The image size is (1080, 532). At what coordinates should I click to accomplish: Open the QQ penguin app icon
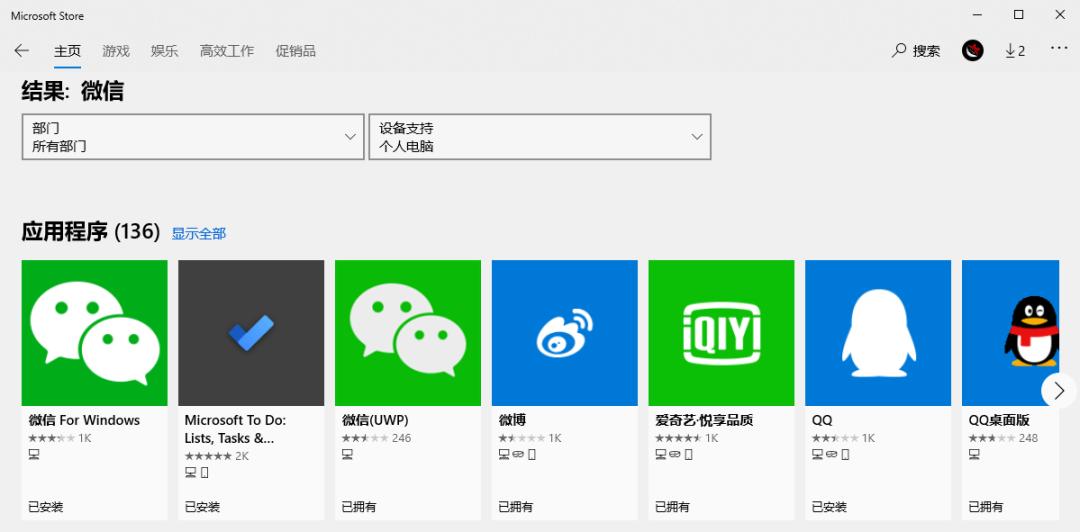878,333
